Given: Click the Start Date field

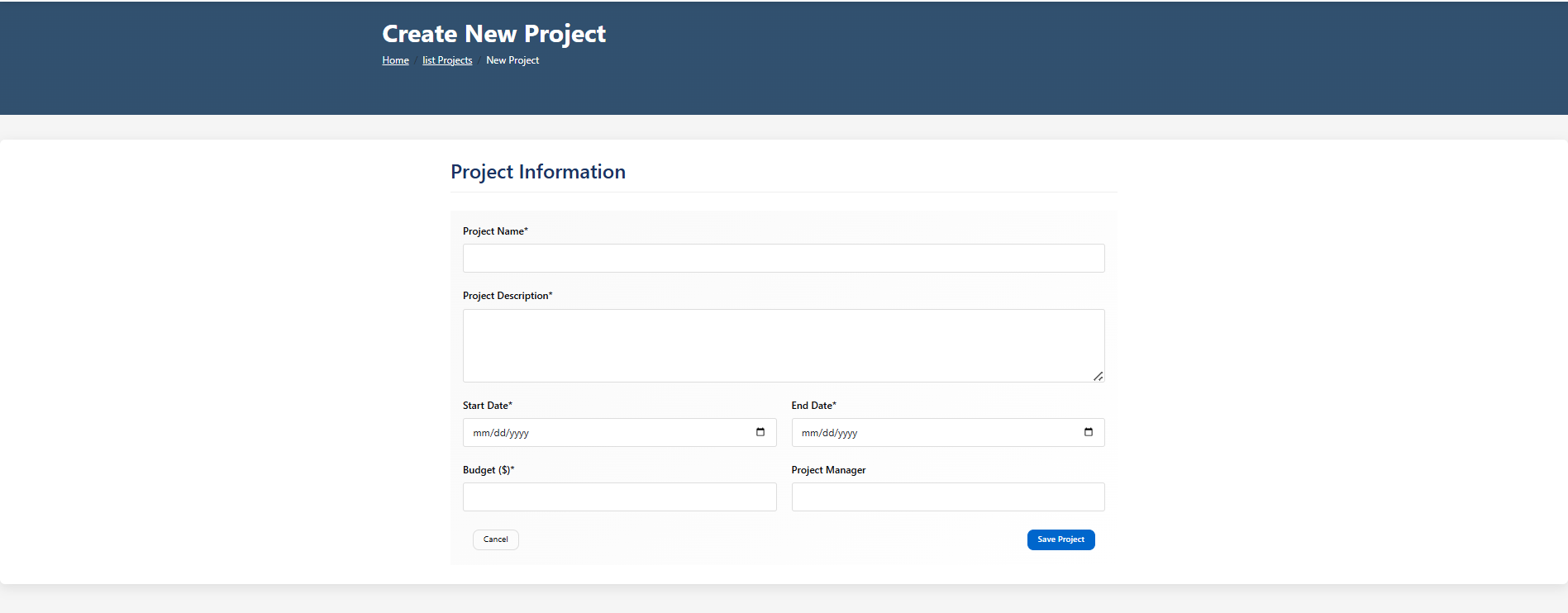Looking at the screenshot, I should (x=619, y=432).
